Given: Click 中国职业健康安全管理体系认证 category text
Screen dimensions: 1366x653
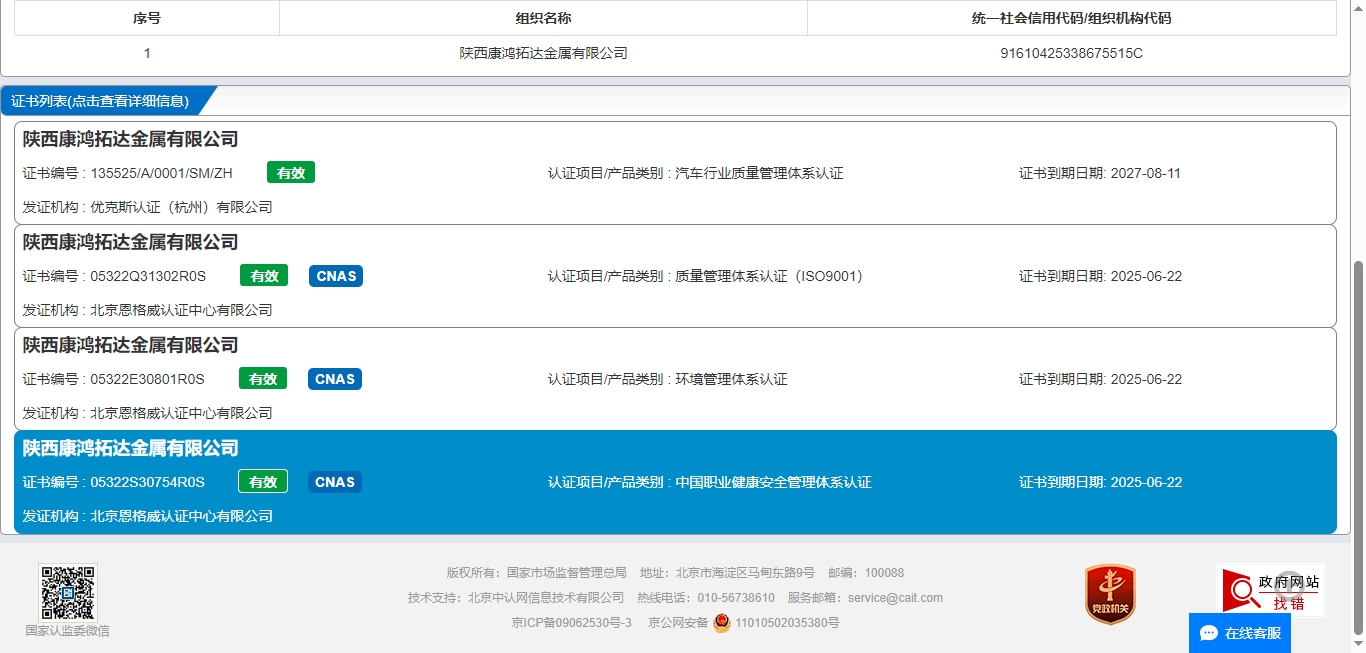Looking at the screenshot, I should 773,482.
